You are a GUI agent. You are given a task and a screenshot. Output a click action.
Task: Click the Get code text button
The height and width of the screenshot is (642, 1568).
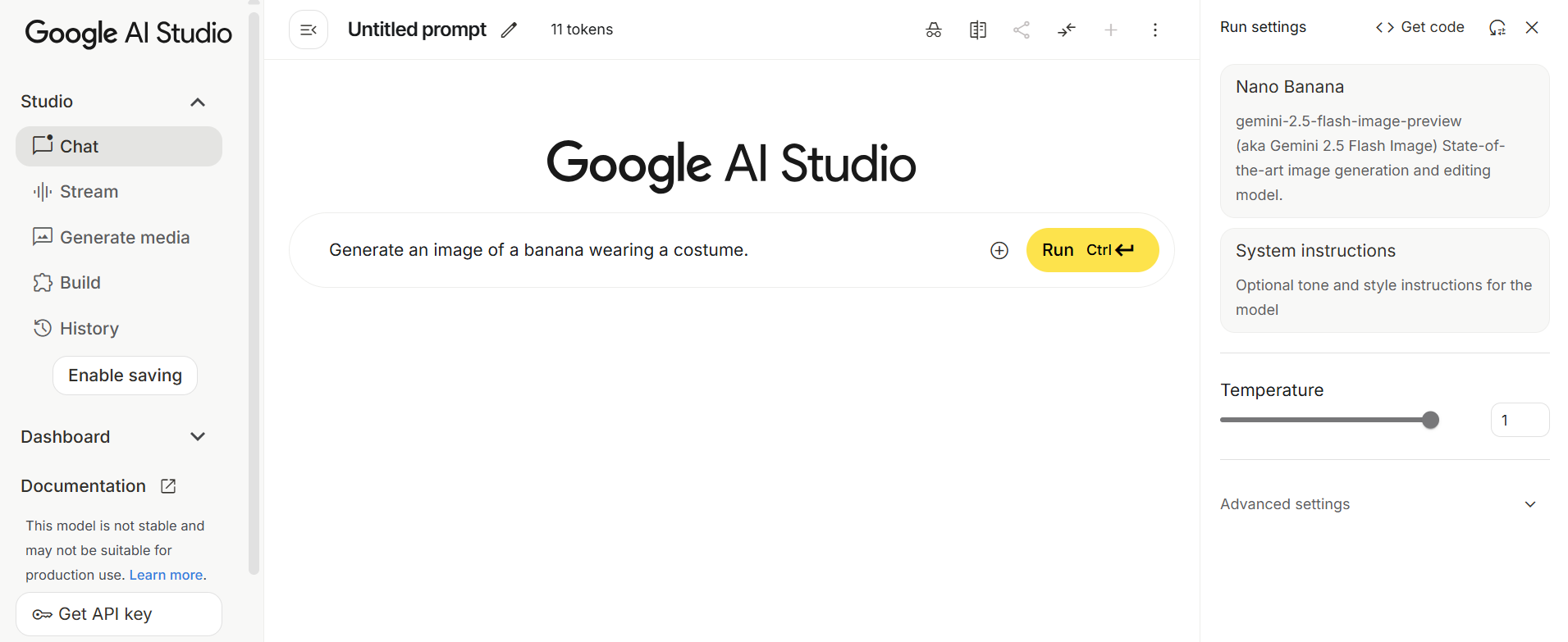coord(1433,27)
